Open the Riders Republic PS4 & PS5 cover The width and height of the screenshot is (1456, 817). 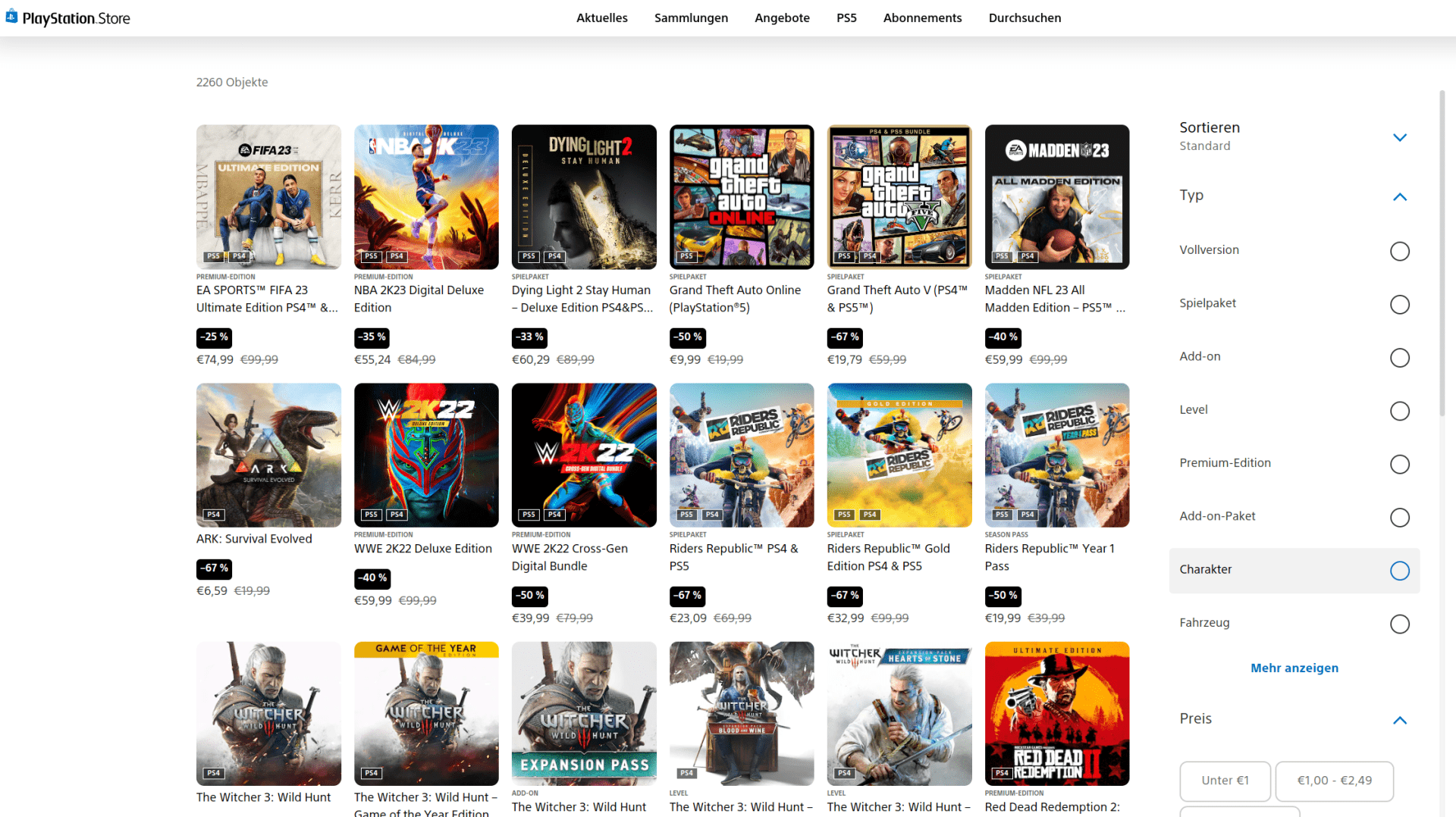click(x=742, y=455)
